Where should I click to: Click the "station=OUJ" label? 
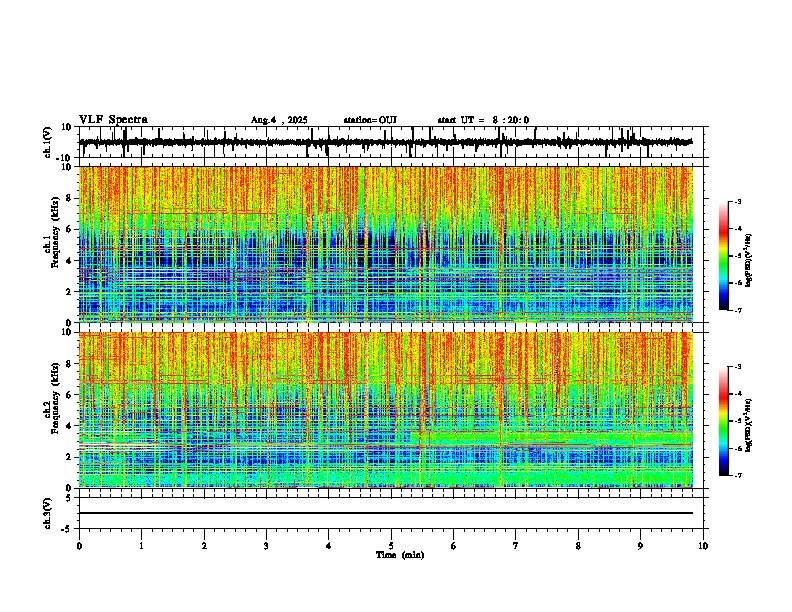point(370,120)
